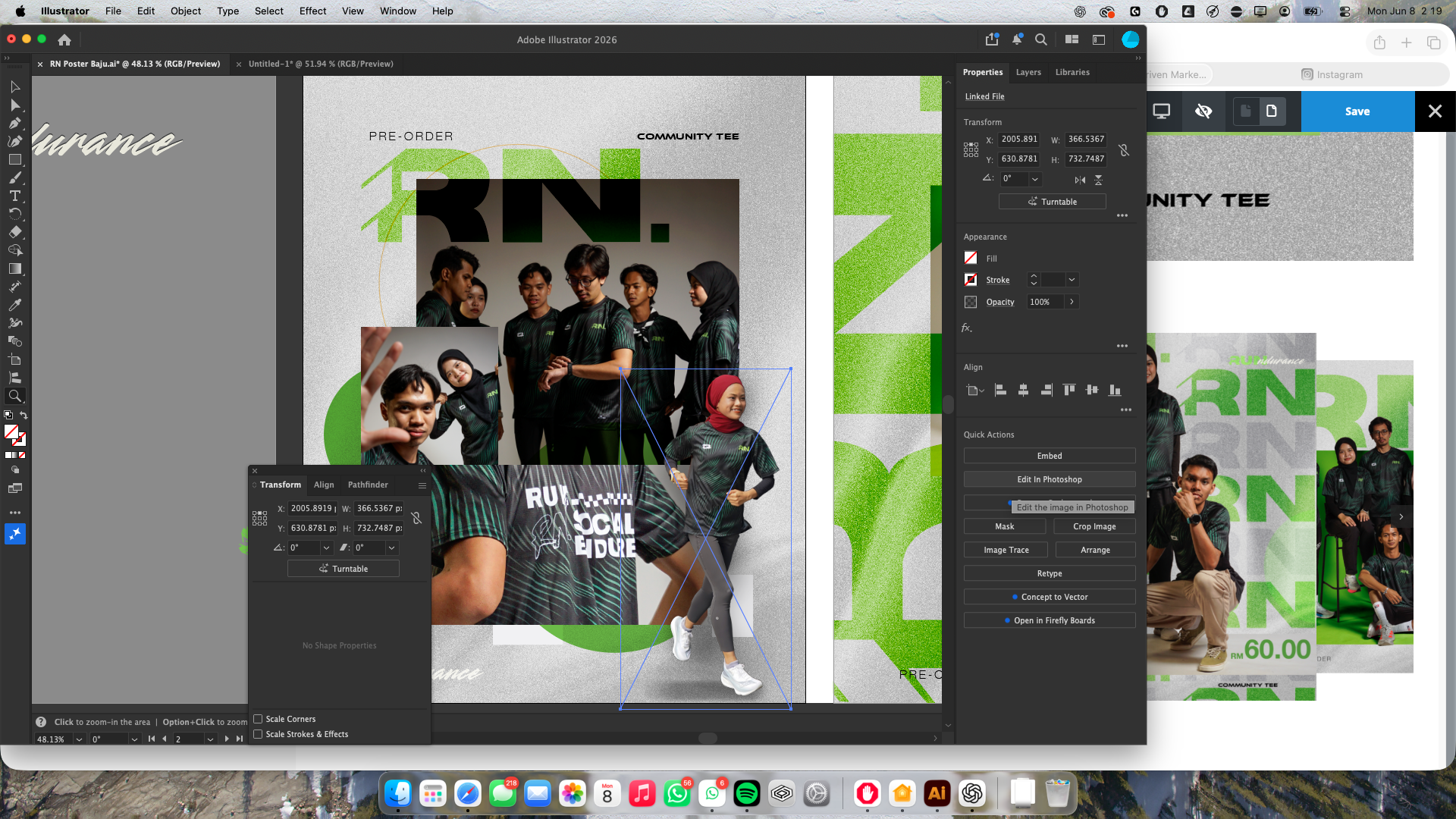Open shear angle dropdown in Transform panel
1456x819 pixels.
(392, 548)
